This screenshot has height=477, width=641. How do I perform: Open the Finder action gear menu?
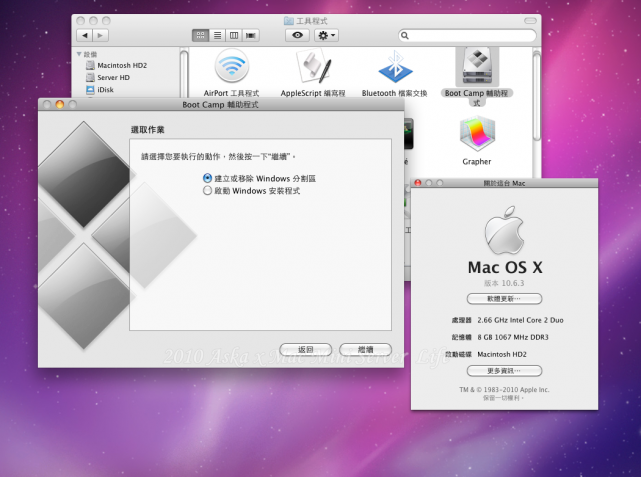click(x=326, y=36)
